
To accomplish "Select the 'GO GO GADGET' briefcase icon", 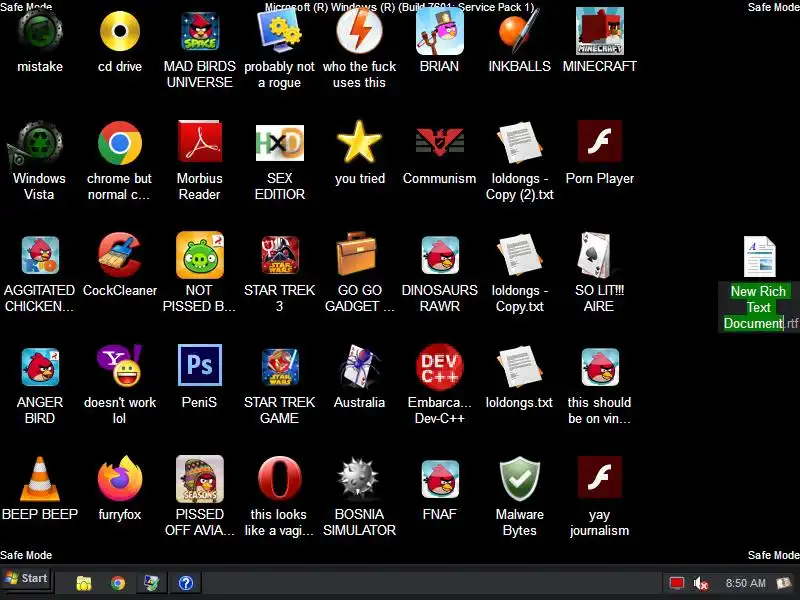I will (x=357, y=254).
